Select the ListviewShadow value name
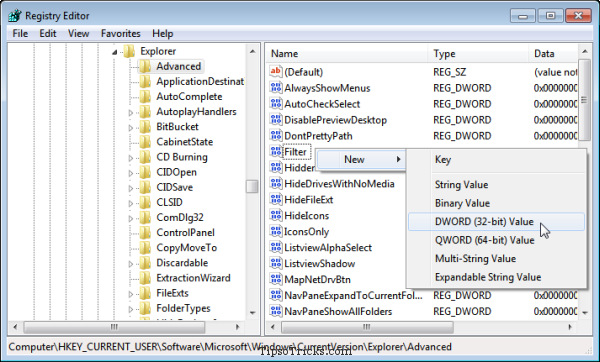 (x=320, y=263)
